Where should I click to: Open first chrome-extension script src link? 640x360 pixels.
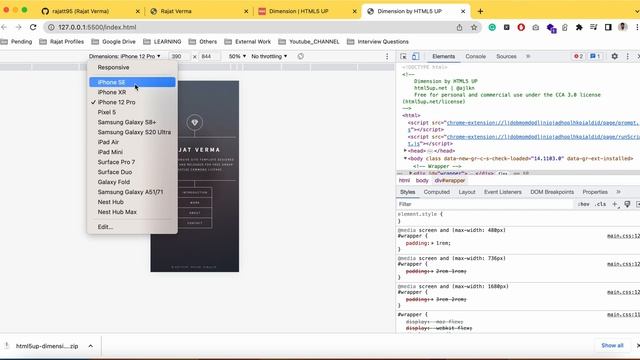pyautogui.click(x=543, y=122)
